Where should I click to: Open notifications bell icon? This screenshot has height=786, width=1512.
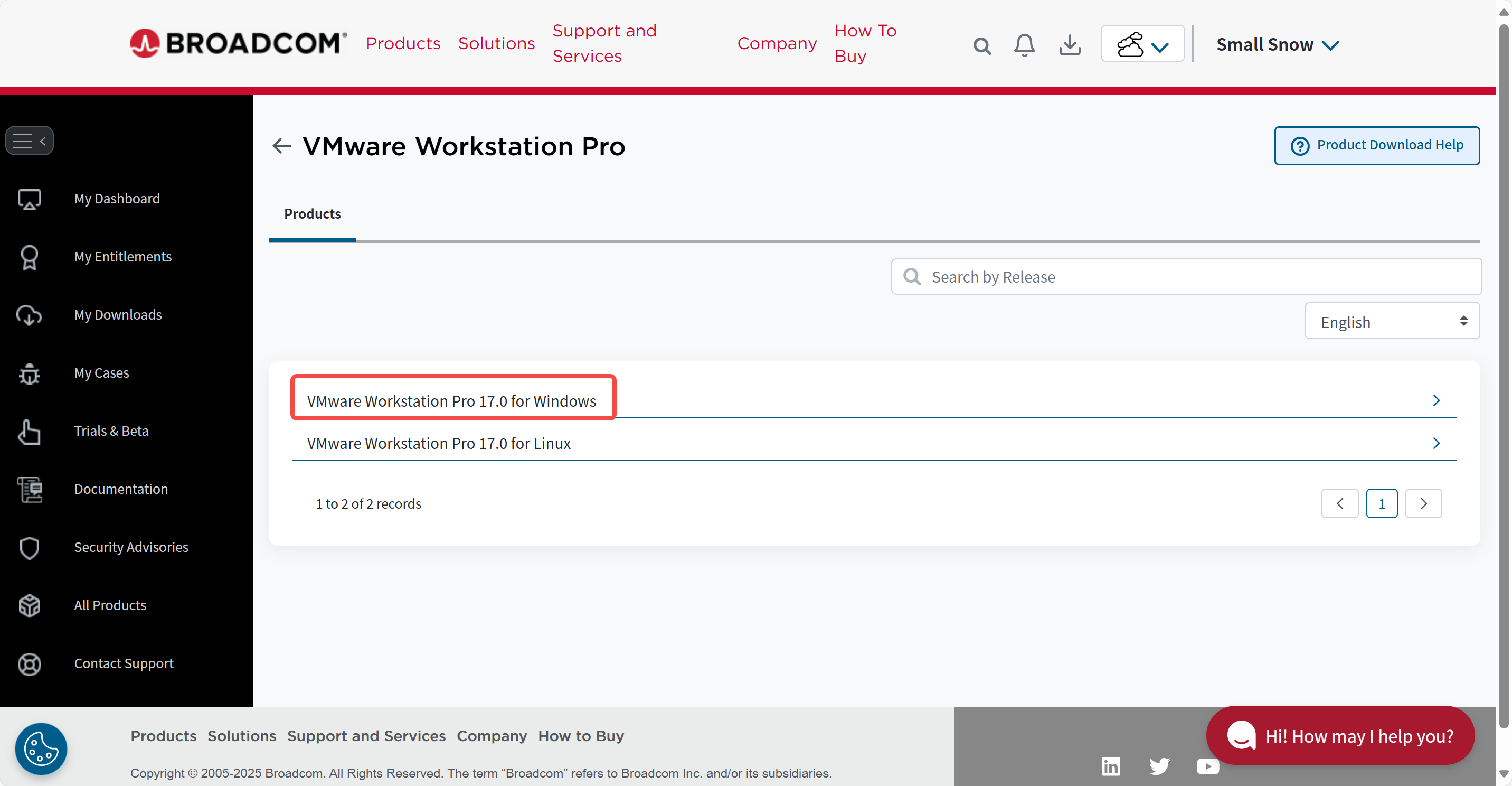click(1024, 45)
